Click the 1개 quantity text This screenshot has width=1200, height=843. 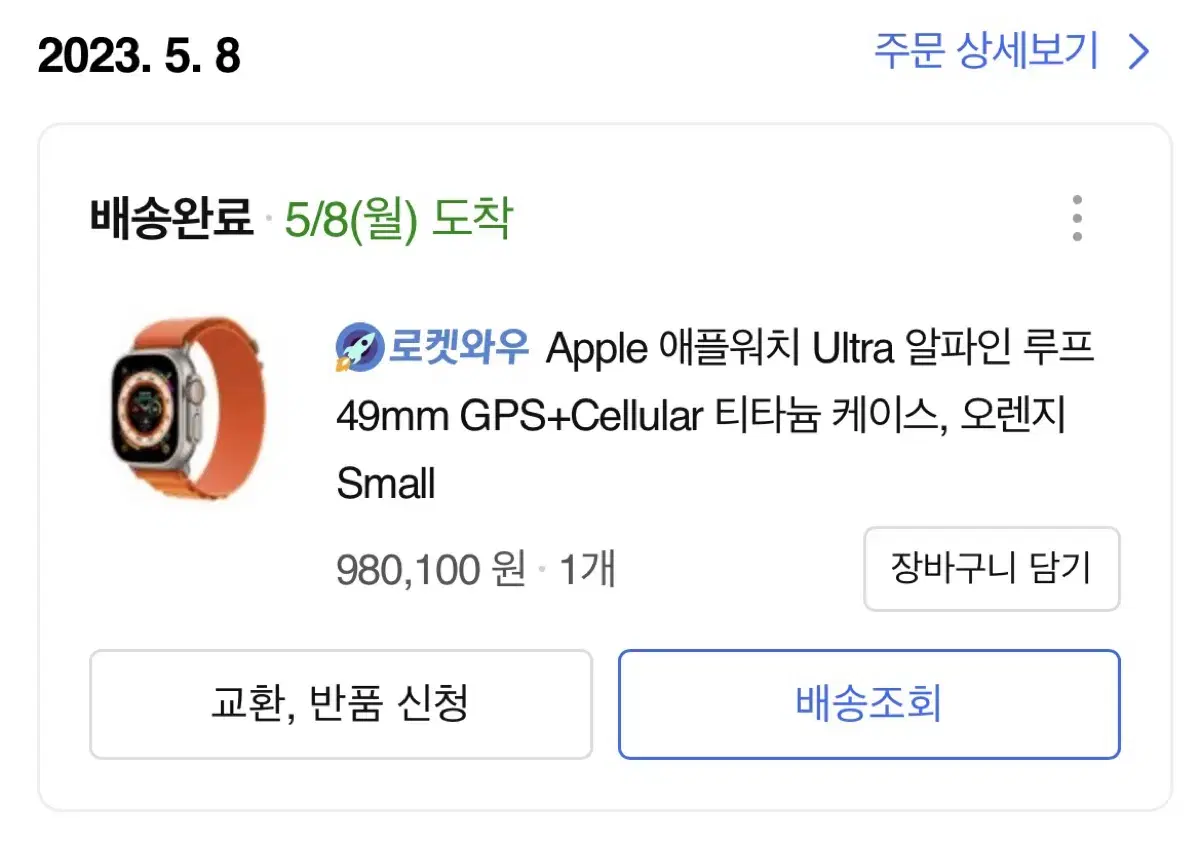(587, 569)
